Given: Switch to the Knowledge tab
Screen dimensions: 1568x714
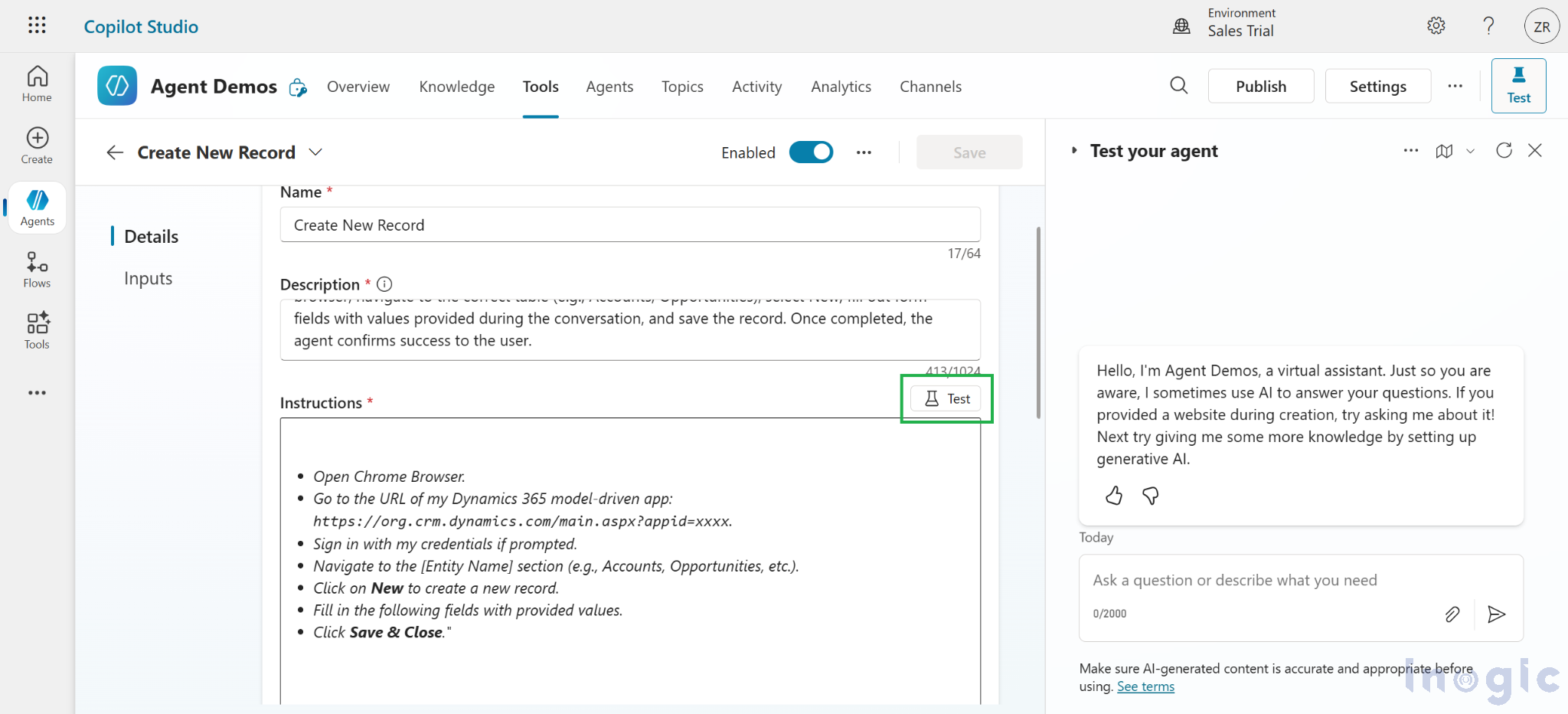Looking at the screenshot, I should point(457,87).
